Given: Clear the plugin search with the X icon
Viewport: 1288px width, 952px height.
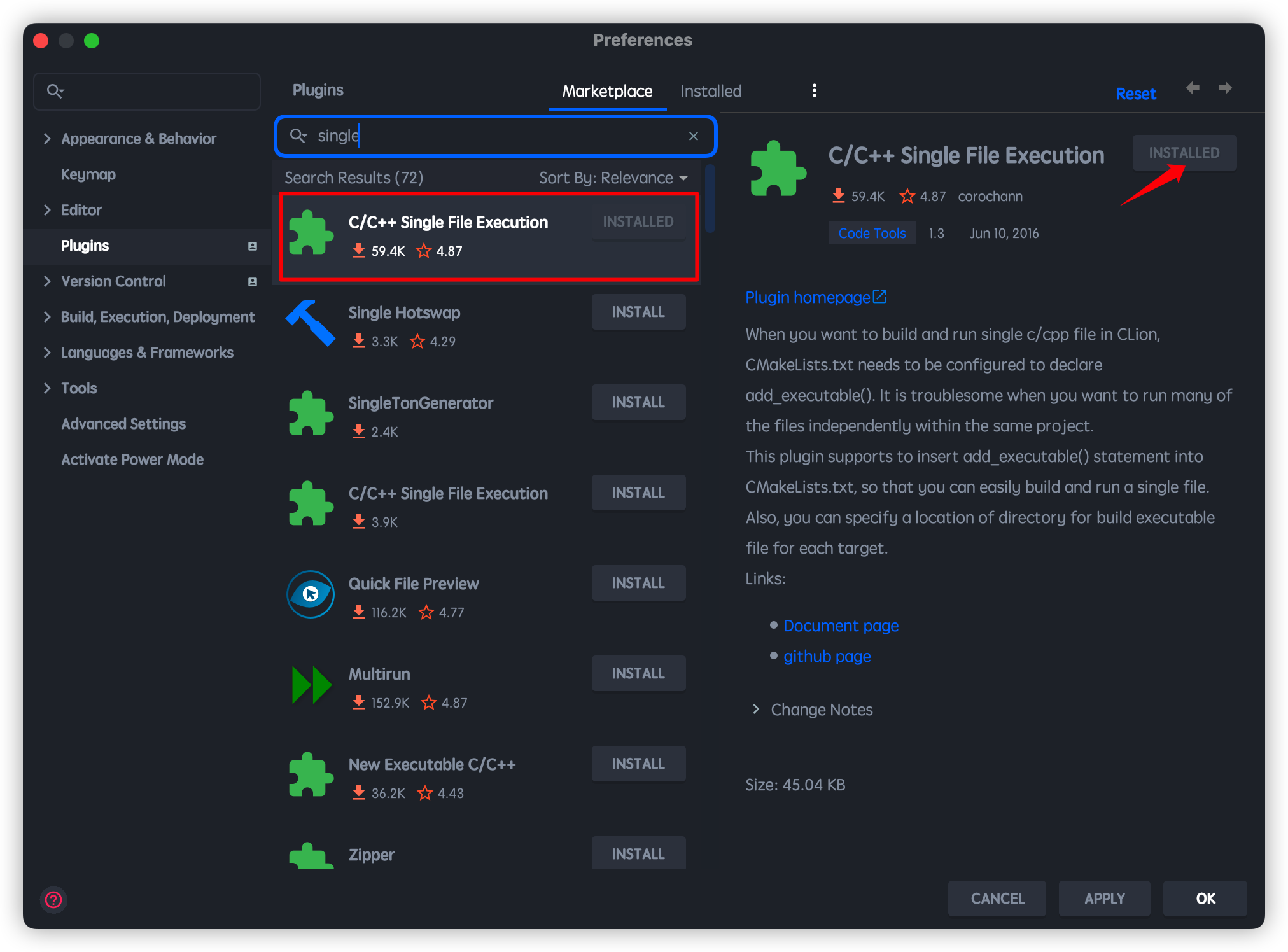Looking at the screenshot, I should pyautogui.click(x=694, y=136).
